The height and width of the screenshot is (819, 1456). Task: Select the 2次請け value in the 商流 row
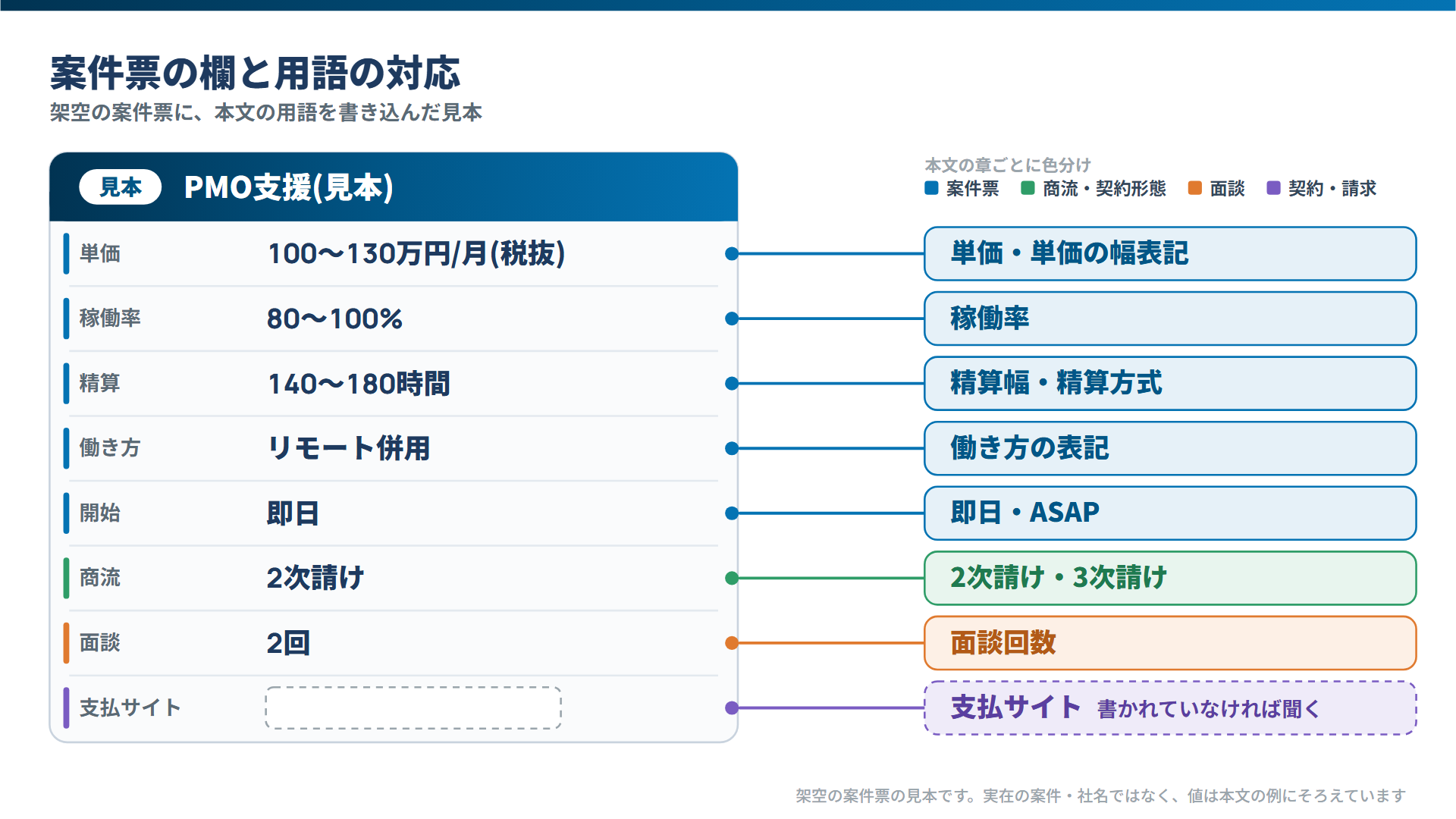(315, 578)
